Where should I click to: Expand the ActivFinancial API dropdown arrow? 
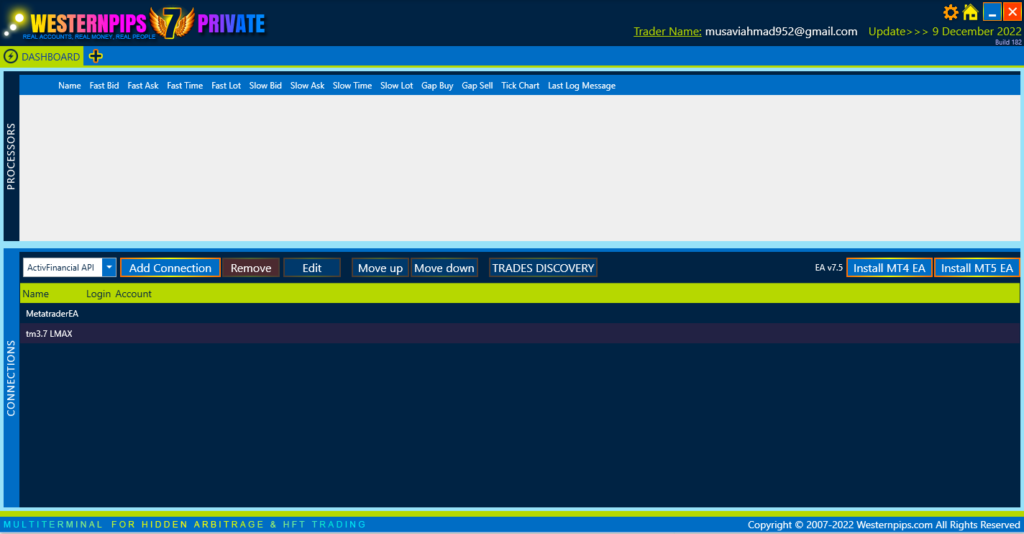pos(109,268)
